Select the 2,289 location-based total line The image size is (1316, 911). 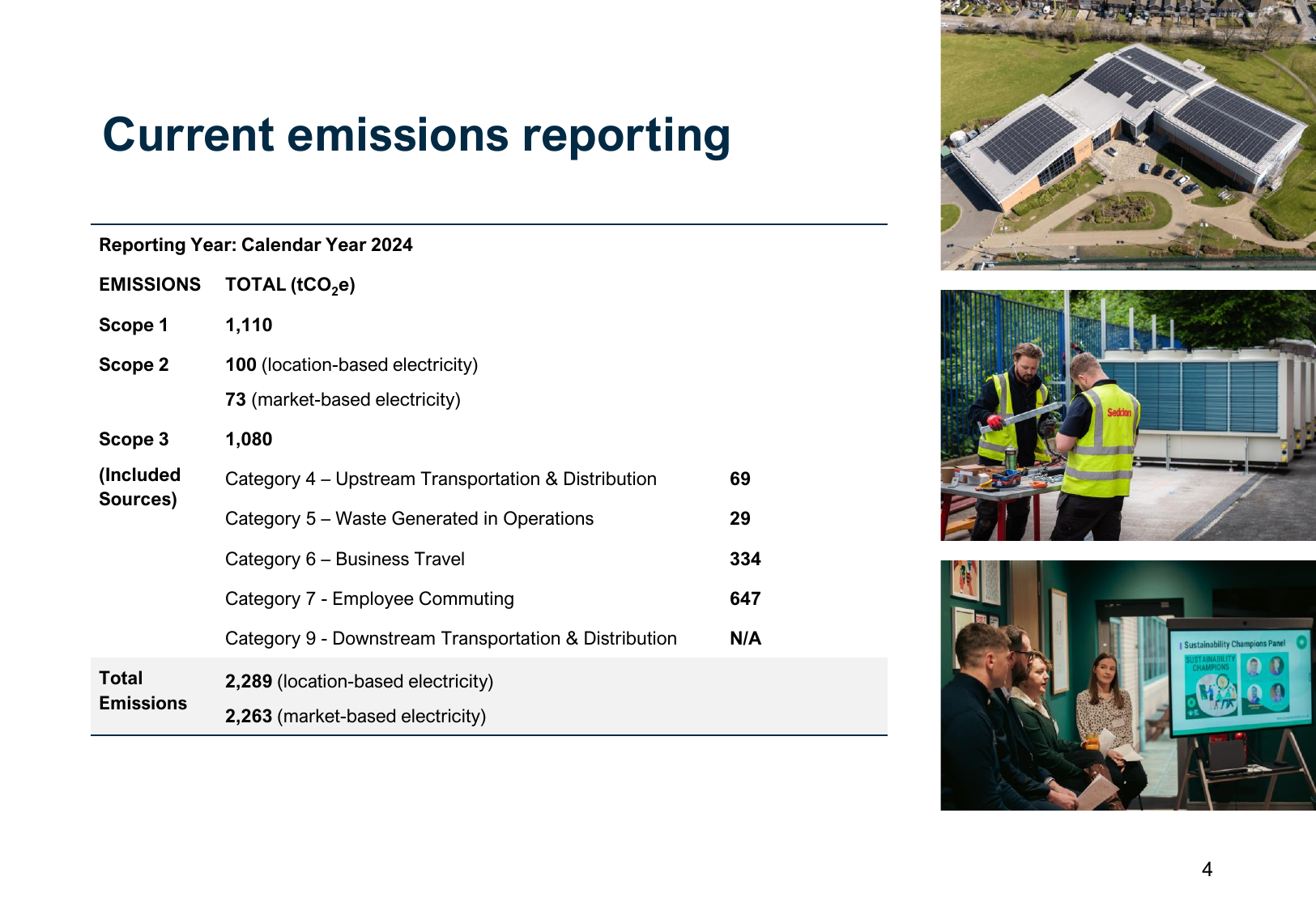coord(359,681)
